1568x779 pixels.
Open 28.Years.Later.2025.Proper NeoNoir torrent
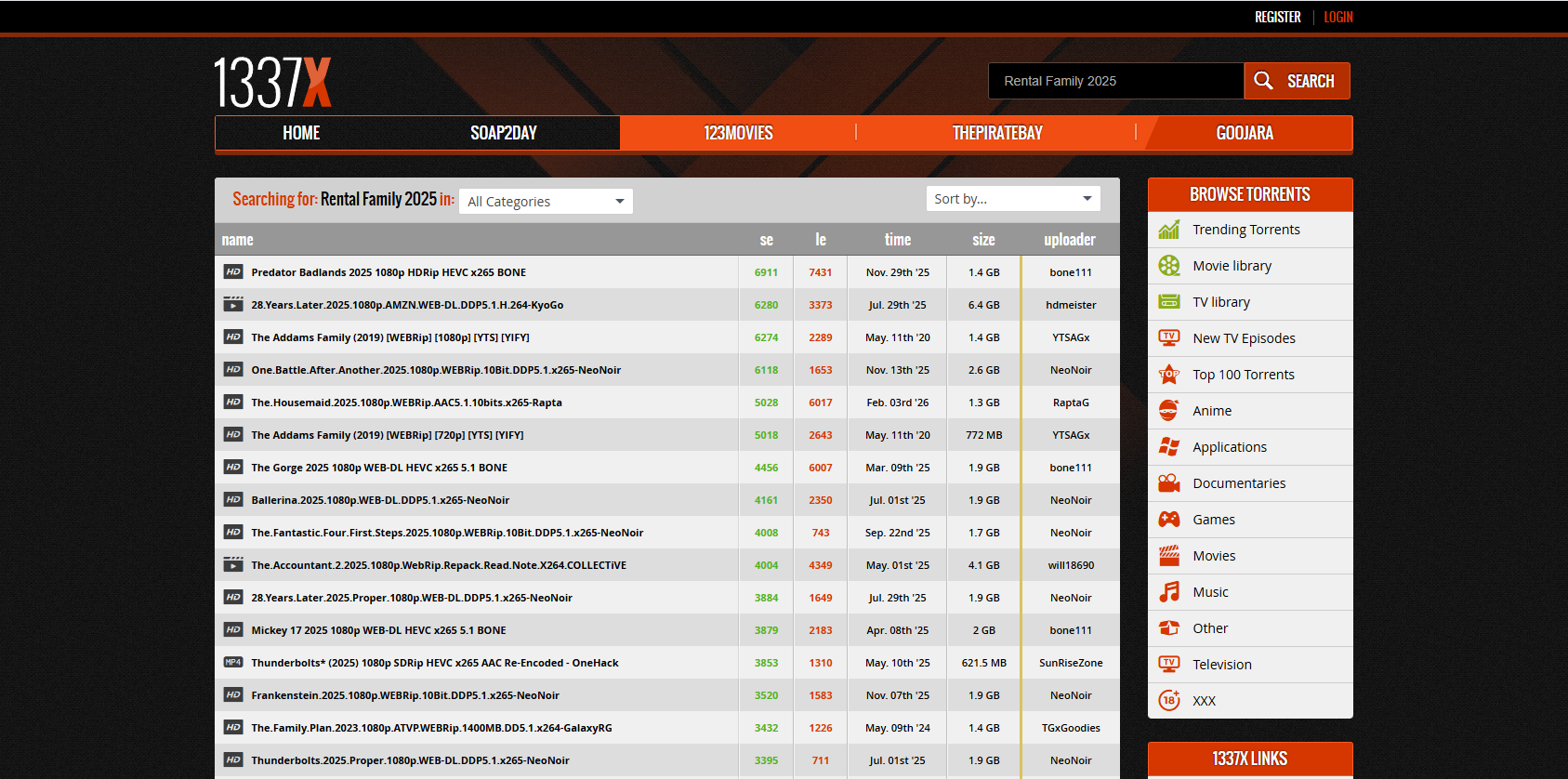click(x=412, y=598)
